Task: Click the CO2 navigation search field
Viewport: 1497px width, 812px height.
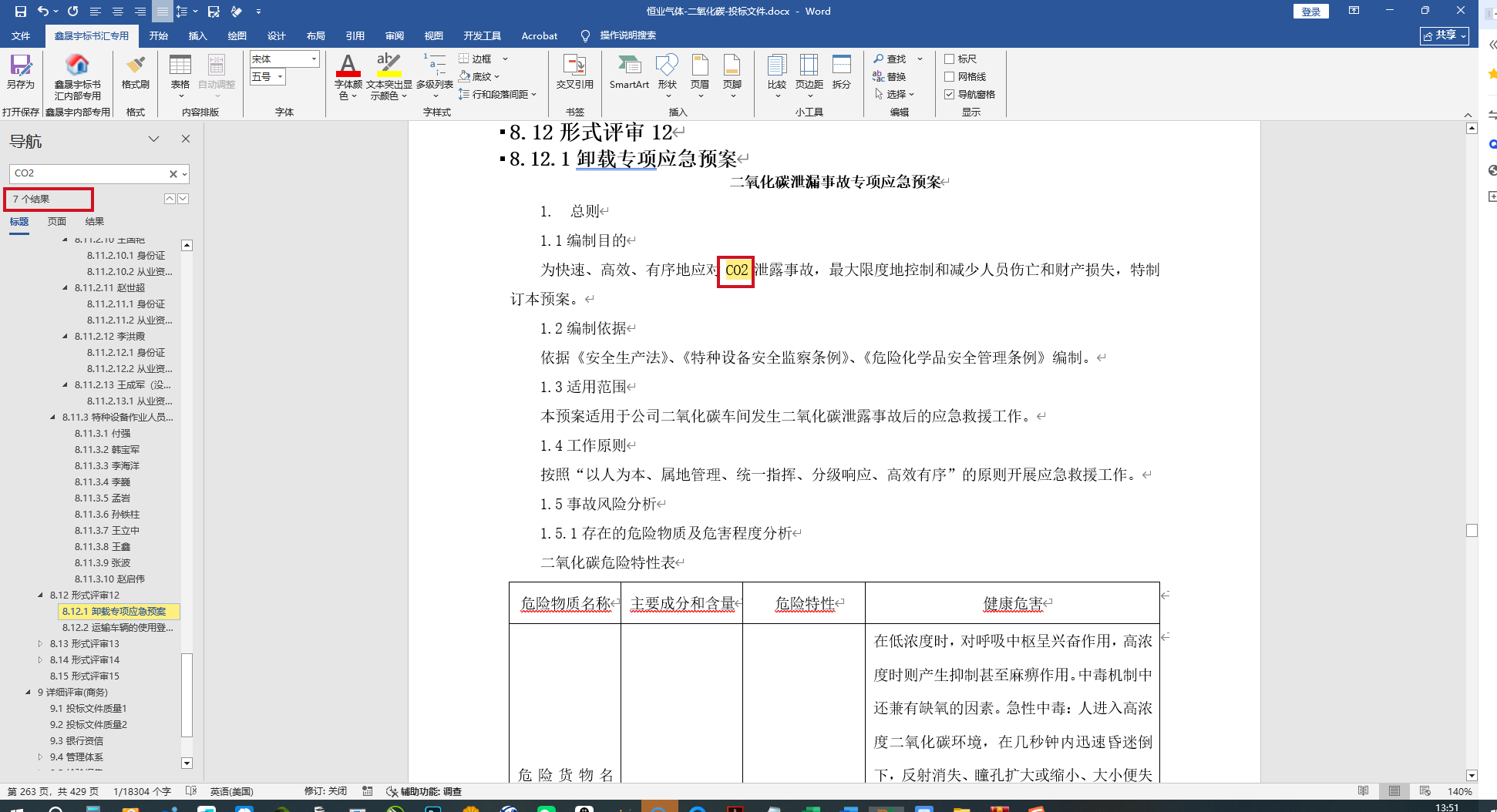Action: pos(89,174)
